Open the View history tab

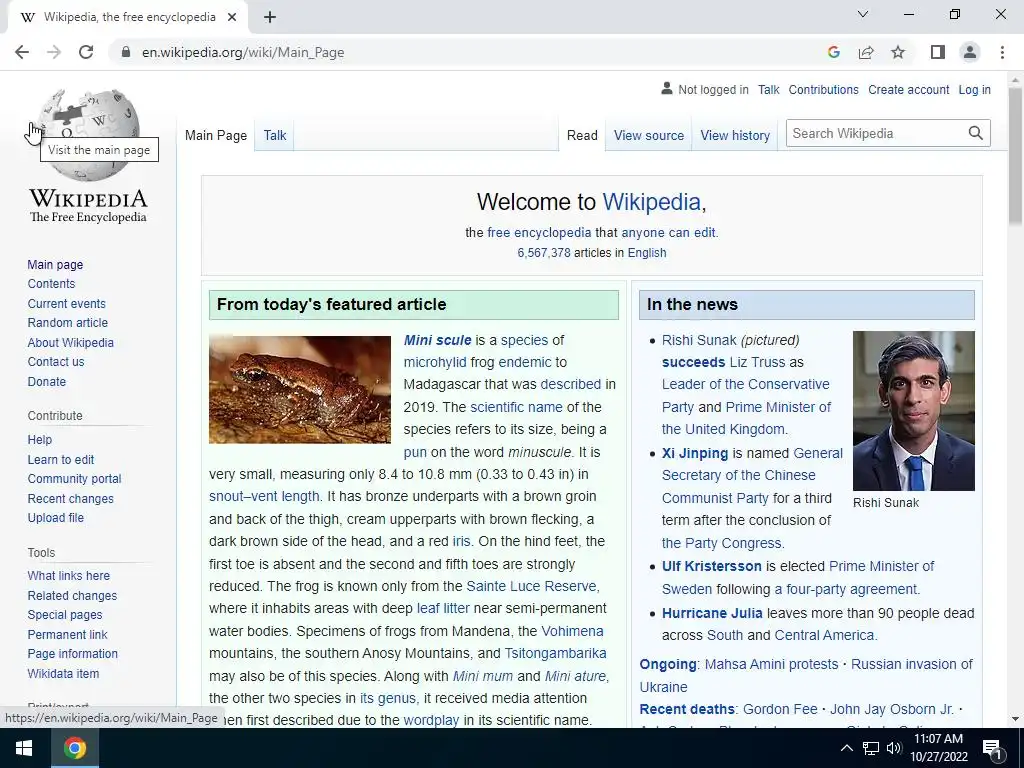[735, 135]
